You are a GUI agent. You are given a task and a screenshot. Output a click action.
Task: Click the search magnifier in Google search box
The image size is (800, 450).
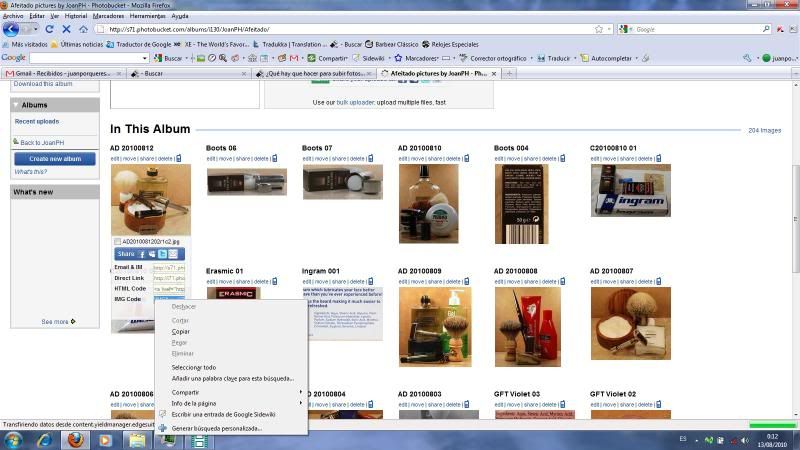pos(766,29)
